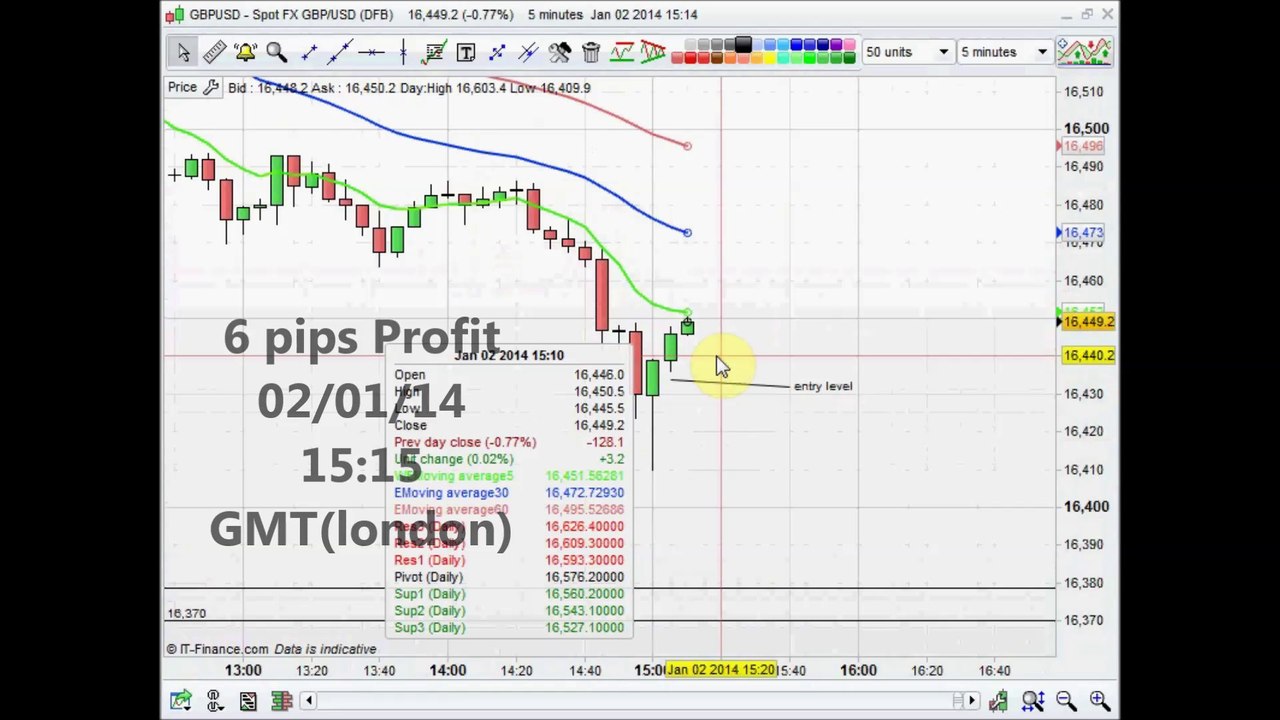Click the 13:00 time axis label
1280x720 pixels.
click(243, 671)
